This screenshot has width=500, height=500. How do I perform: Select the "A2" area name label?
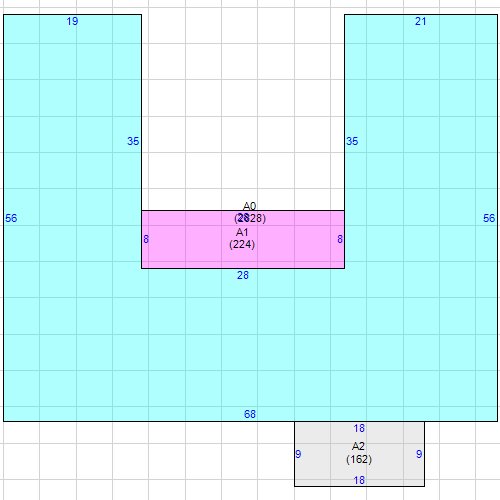pos(358,446)
